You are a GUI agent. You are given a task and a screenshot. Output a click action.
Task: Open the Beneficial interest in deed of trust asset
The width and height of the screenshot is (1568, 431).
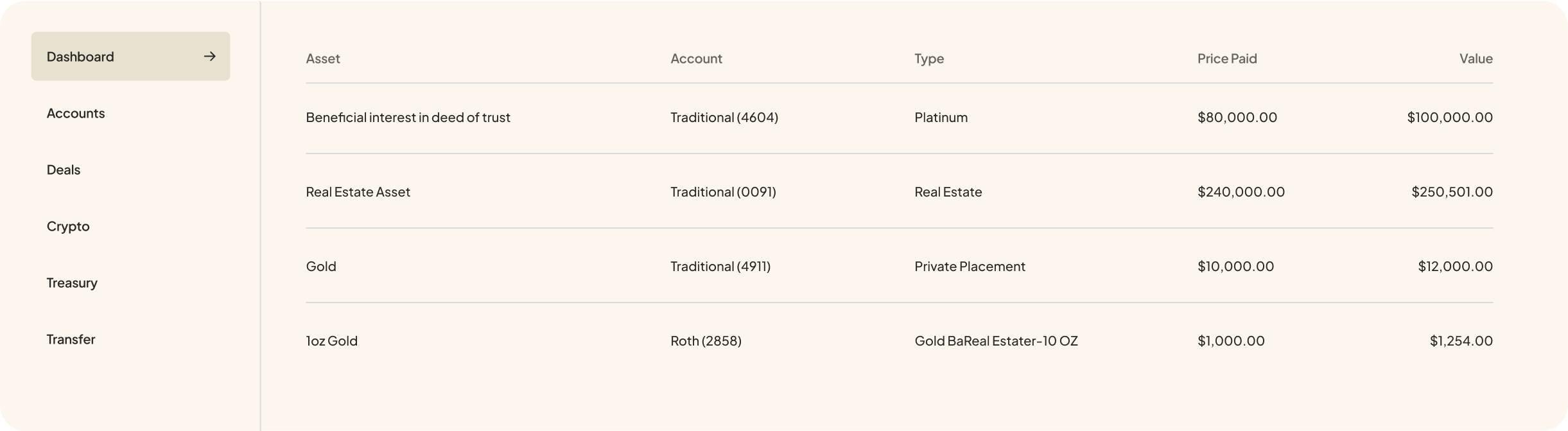click(x=408, y=118)
